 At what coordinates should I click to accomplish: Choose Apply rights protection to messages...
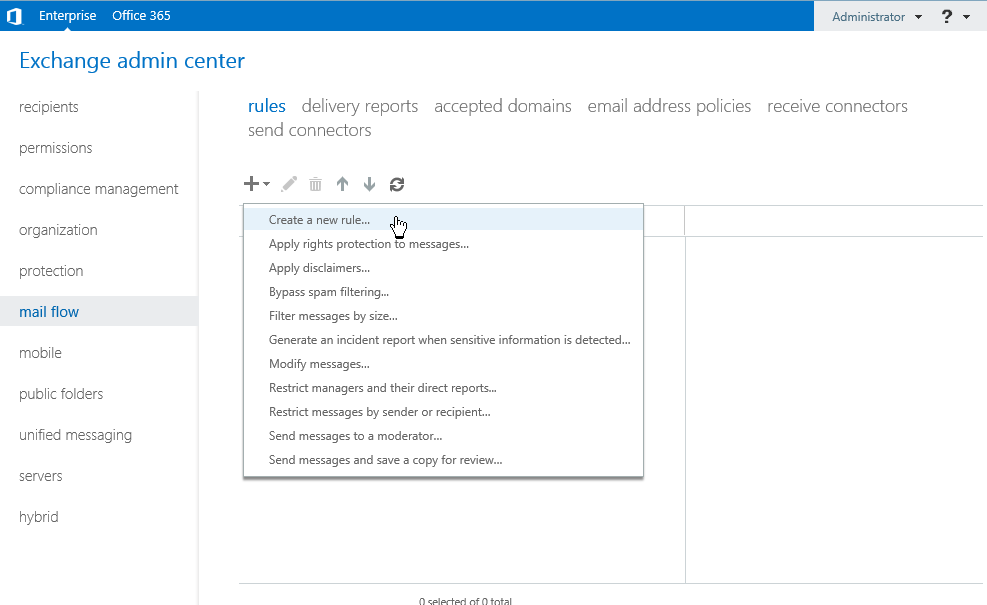[x=443, y=244]
